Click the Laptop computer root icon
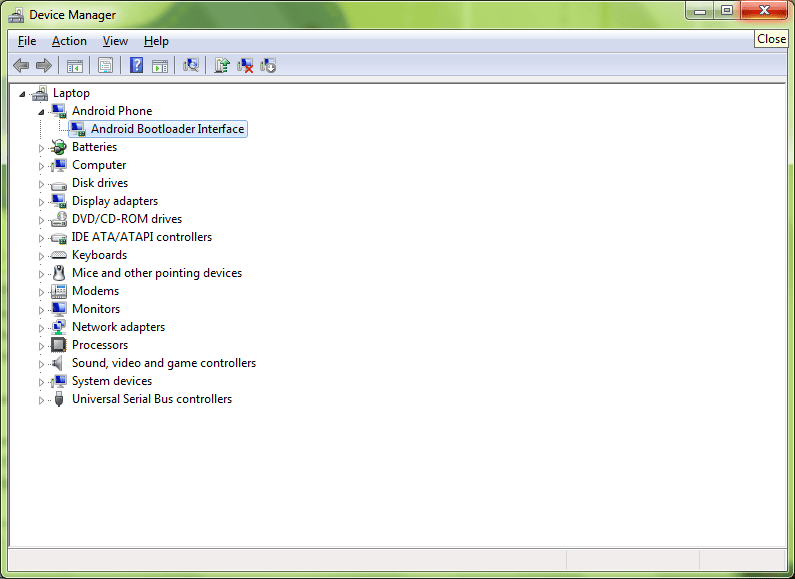The image size is (795, 579). click(x=40, y=93)
